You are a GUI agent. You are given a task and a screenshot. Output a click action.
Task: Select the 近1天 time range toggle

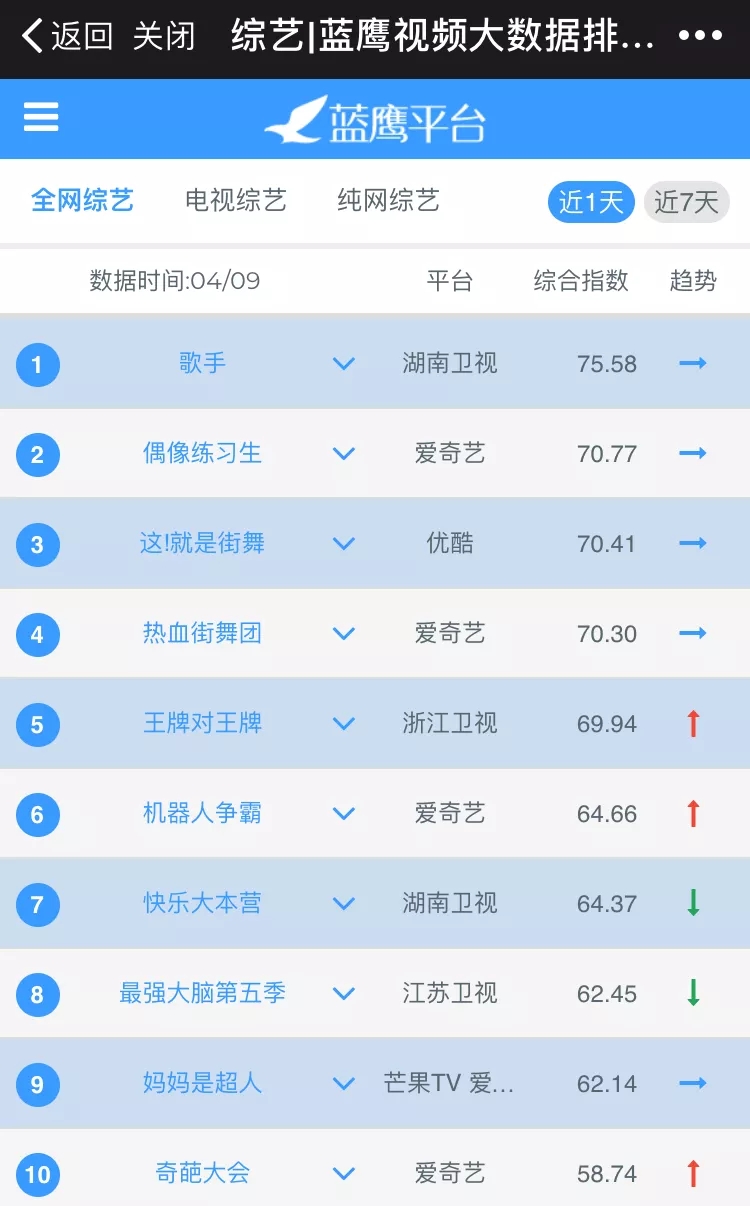pyautogui.click(x=591, y=202)
